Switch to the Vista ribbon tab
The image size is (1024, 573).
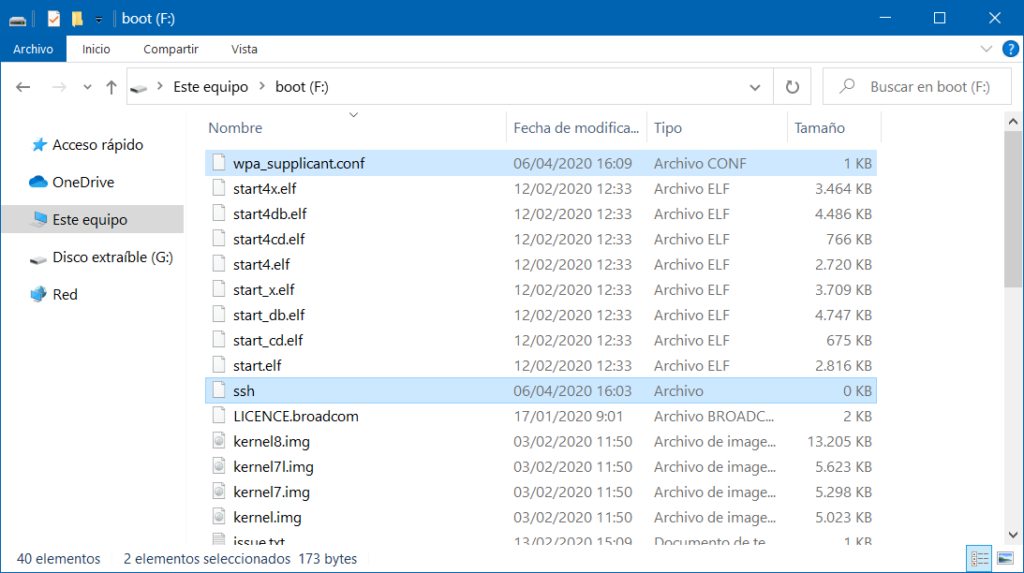[x=244, y=49]
